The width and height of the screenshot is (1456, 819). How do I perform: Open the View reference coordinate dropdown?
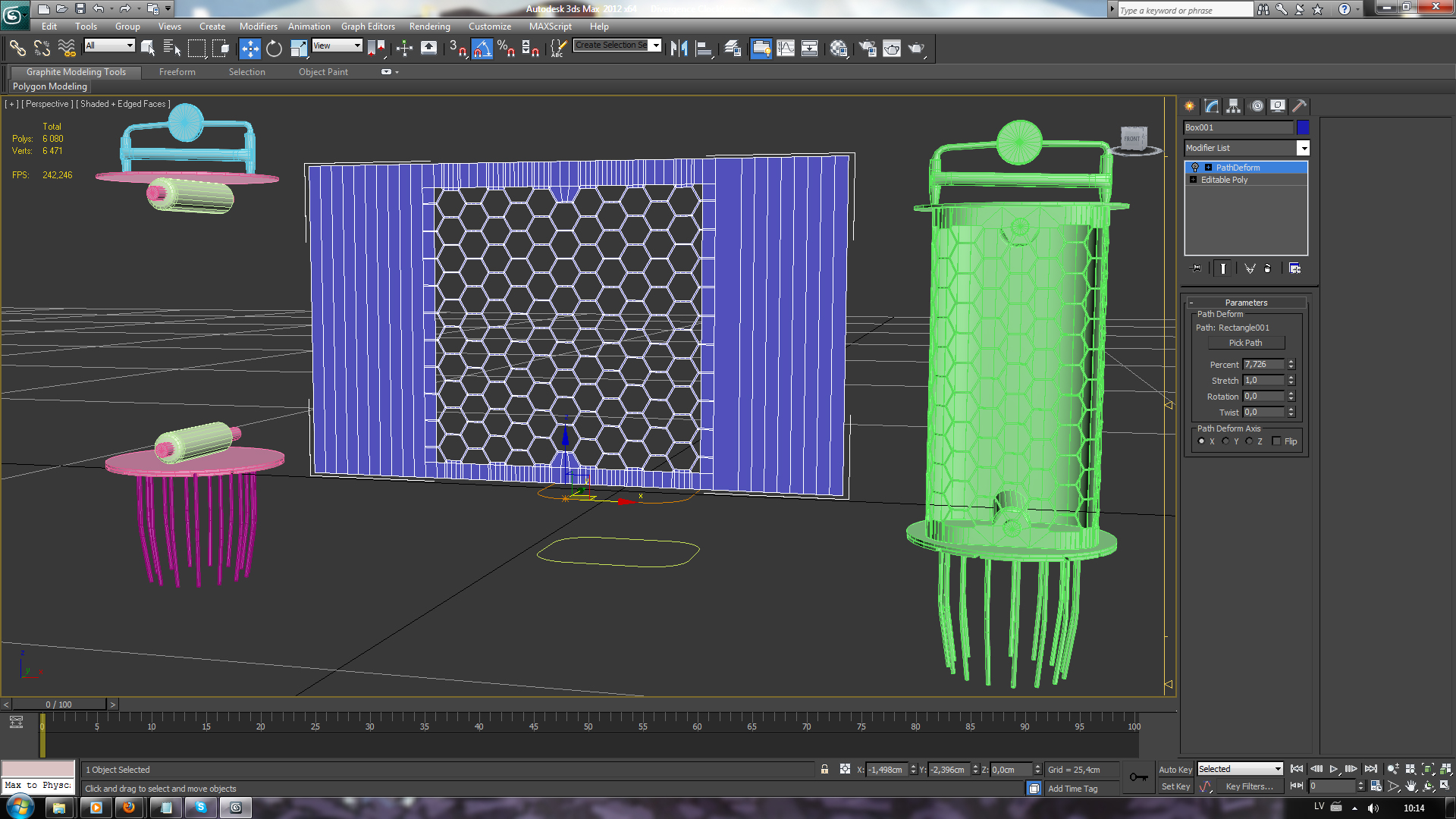click(x=337, y=45)
